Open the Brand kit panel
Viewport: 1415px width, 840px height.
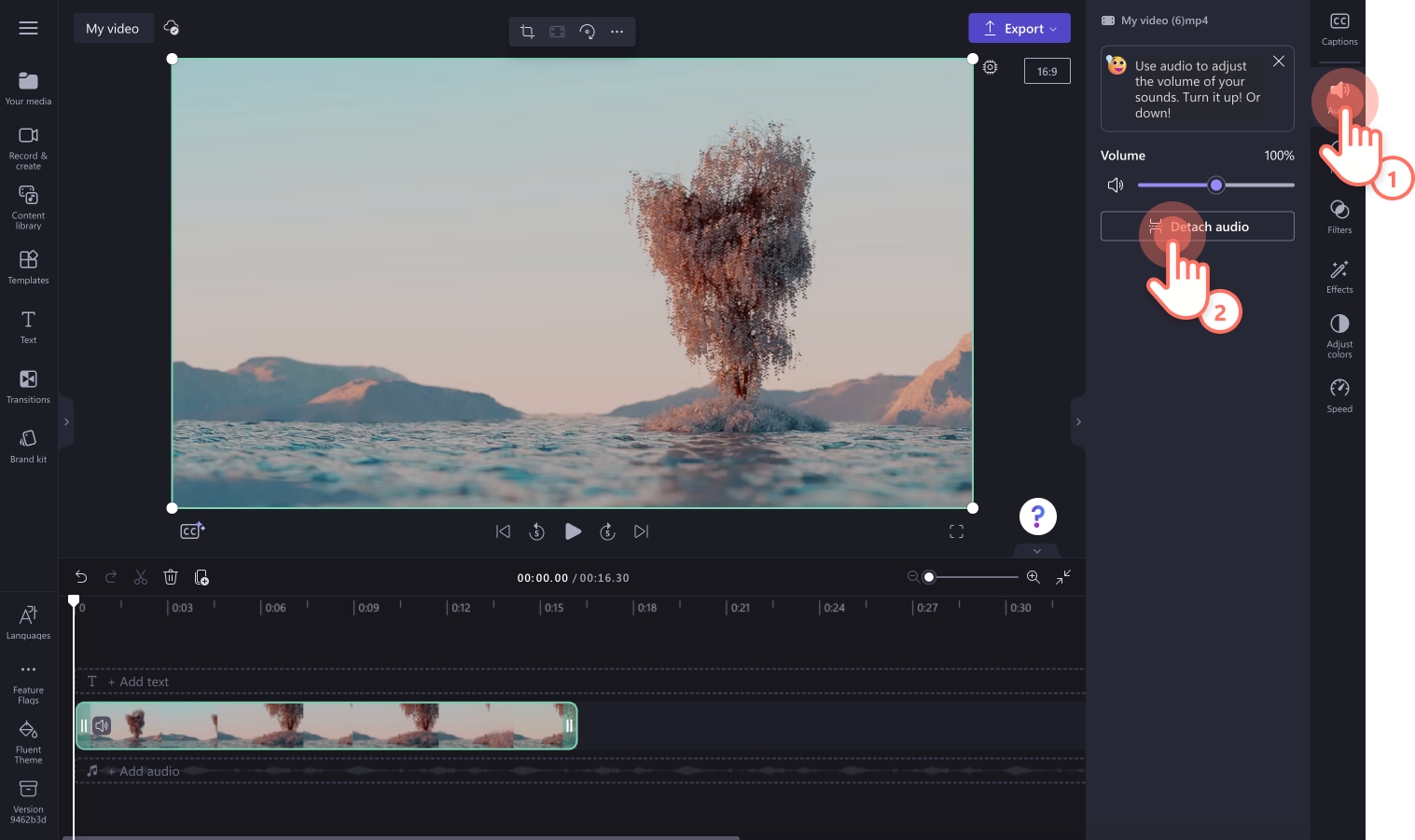28,446
